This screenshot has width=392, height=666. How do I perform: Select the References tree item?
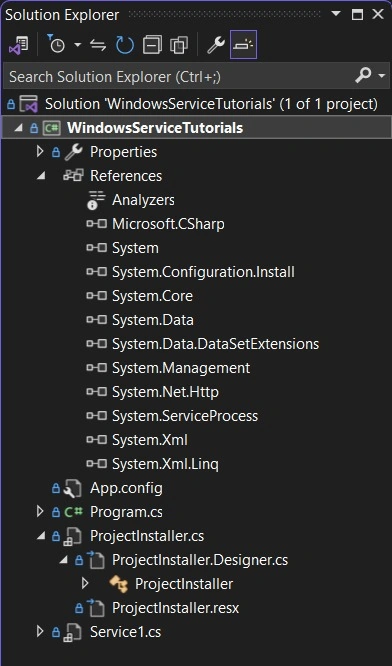pos(126,176)
